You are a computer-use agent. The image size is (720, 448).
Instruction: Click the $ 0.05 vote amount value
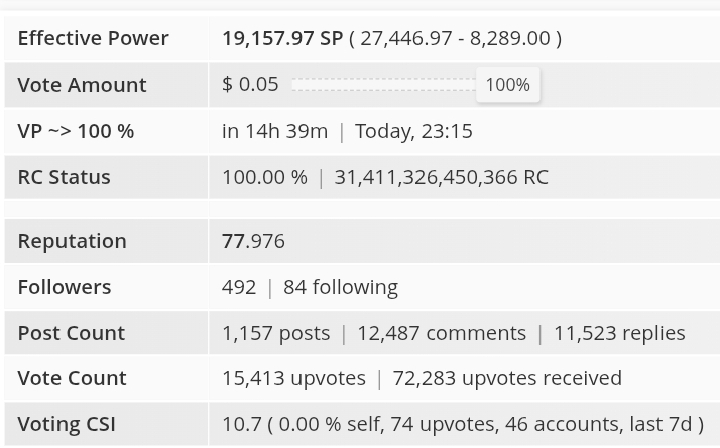[x=250, y=84]
